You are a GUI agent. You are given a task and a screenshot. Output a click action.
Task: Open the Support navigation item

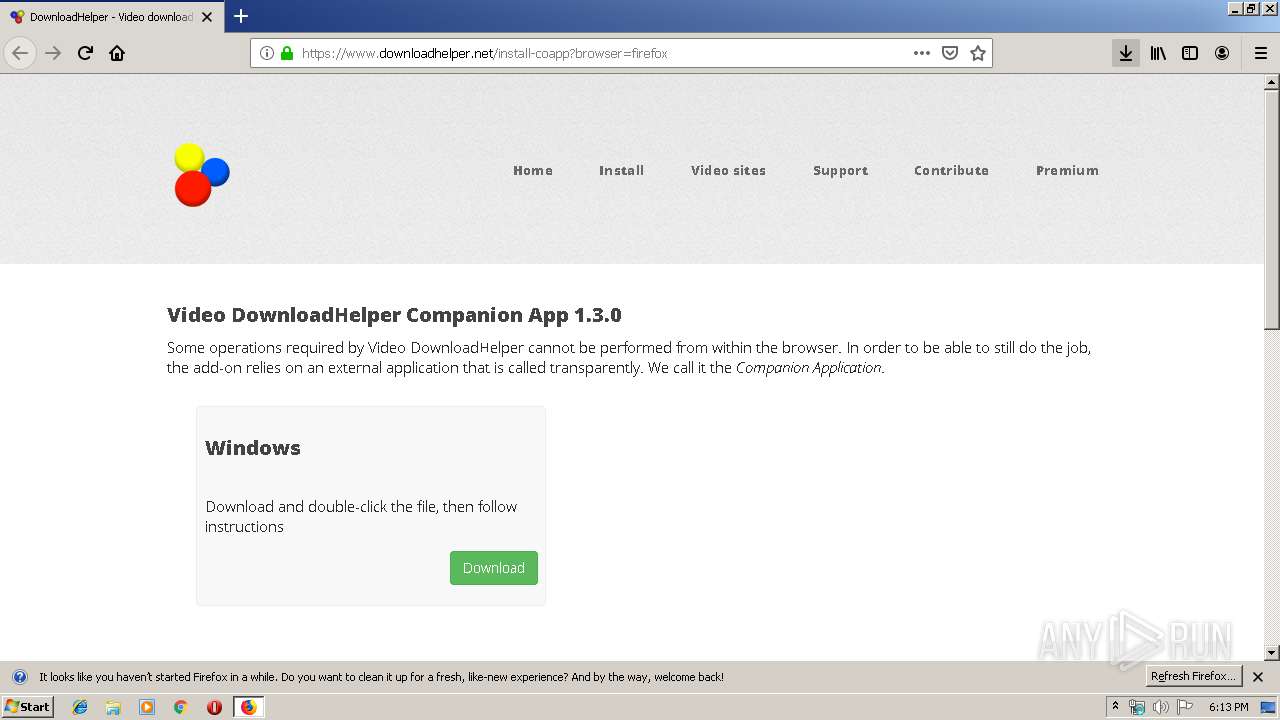point(840,170)
